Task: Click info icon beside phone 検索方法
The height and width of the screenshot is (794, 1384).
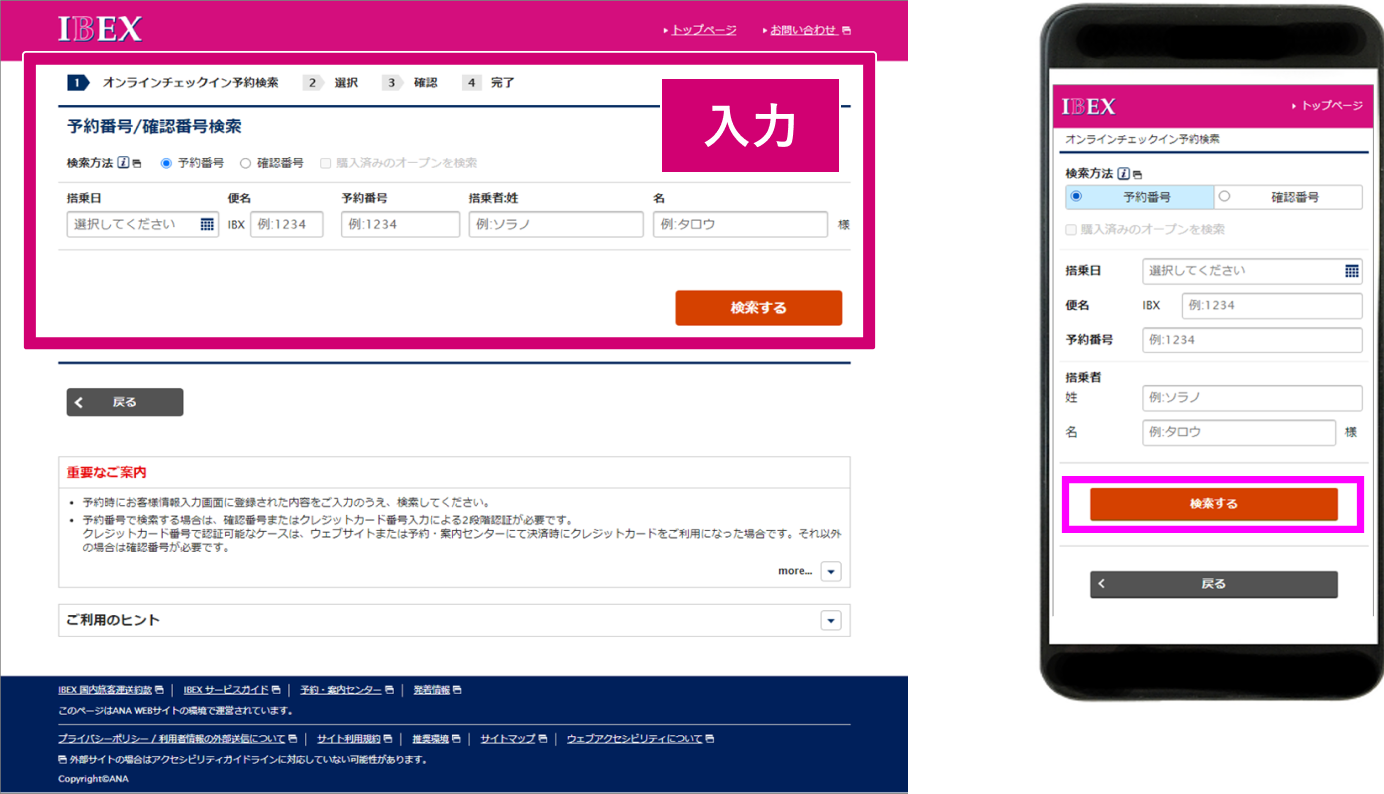Action: tap(1123, 173)
